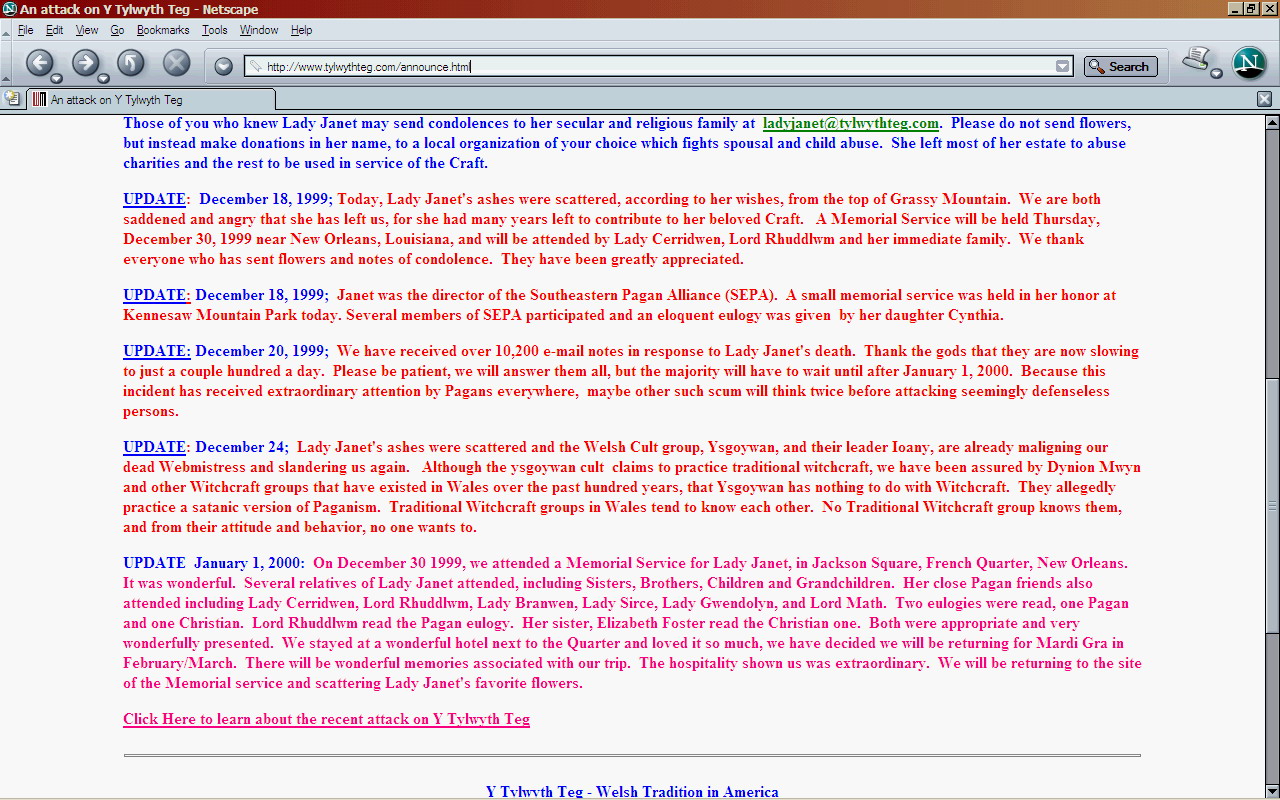This screenshot has width=1280, height=800.
Task: Open the Edit menu
Action: tap(54, 30)
